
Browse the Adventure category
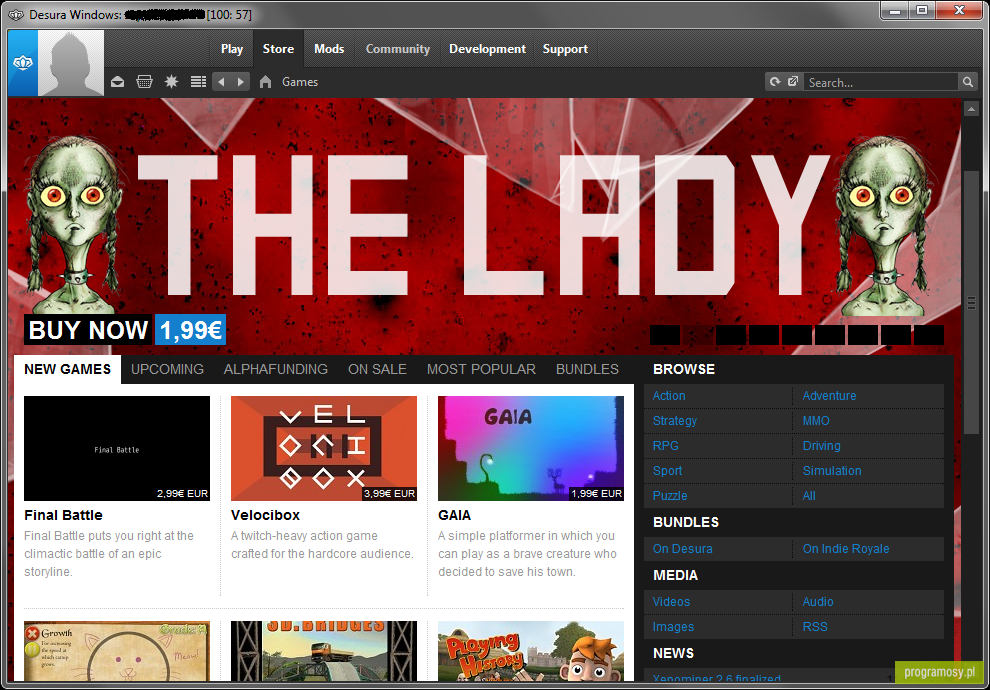point(829,396)
